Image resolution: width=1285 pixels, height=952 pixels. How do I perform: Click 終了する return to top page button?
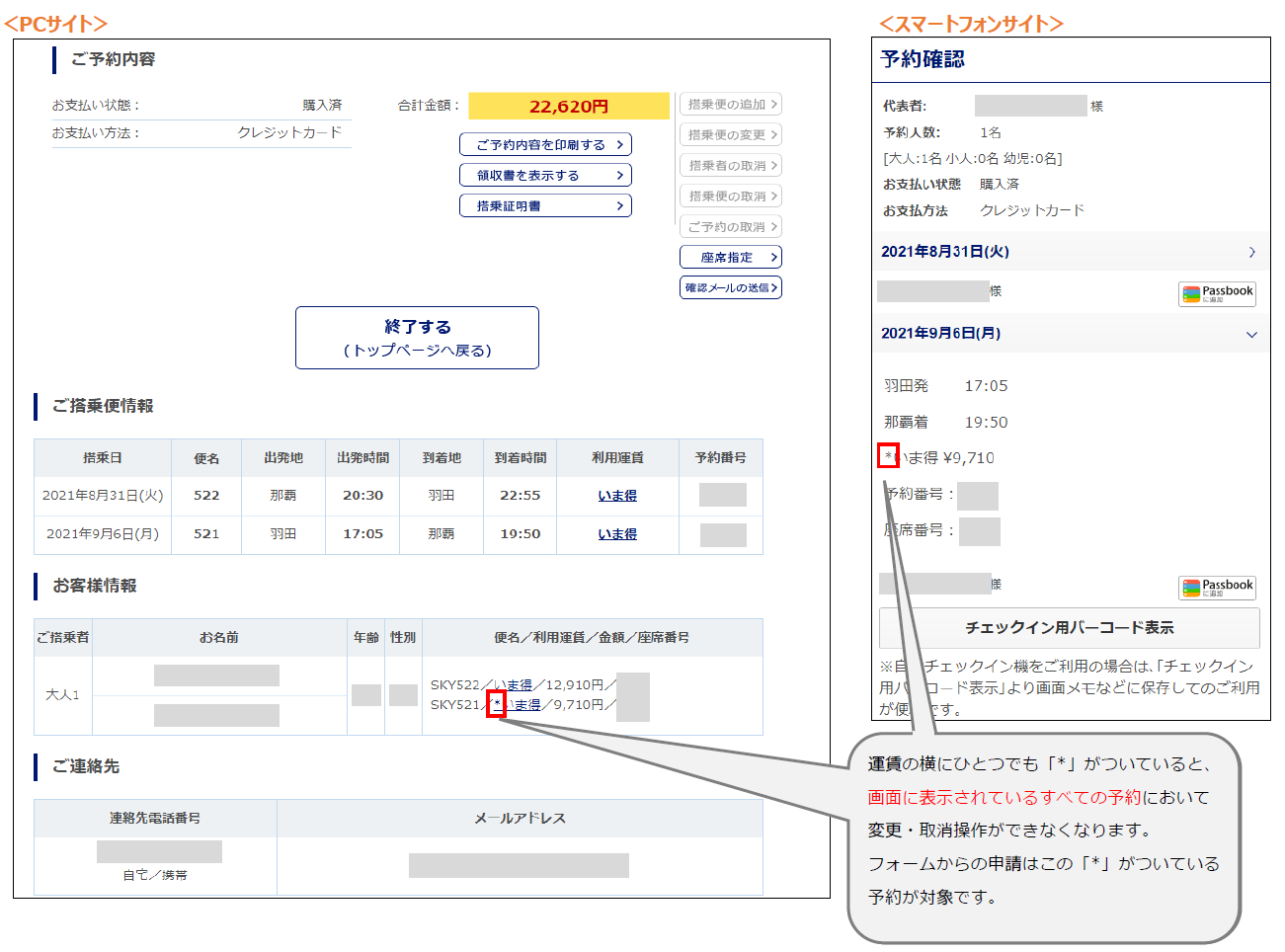pyautogui.click(x=417, y=338)
